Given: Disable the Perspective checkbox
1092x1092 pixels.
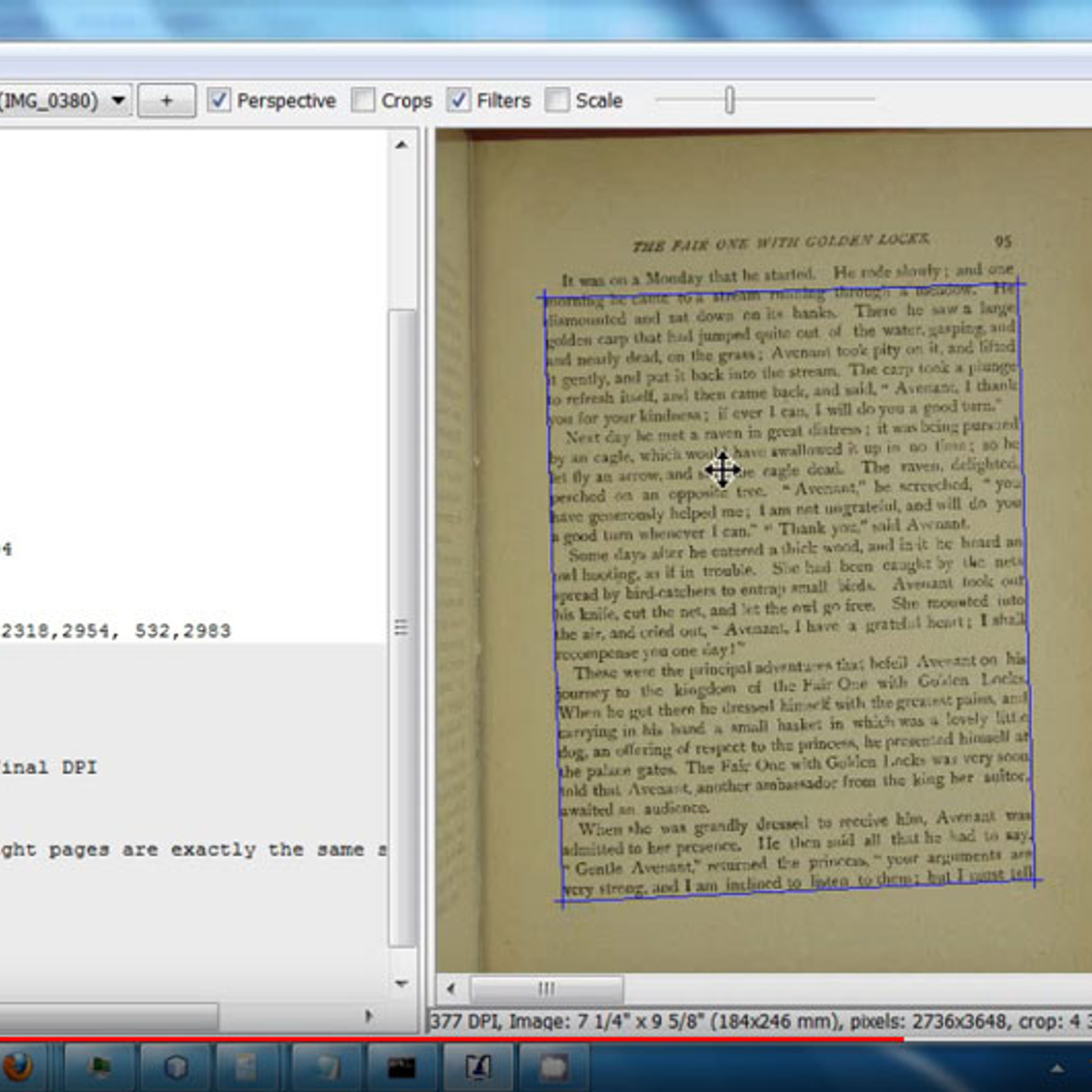Looking at the screenshot, I should click(x=218, y=100).
